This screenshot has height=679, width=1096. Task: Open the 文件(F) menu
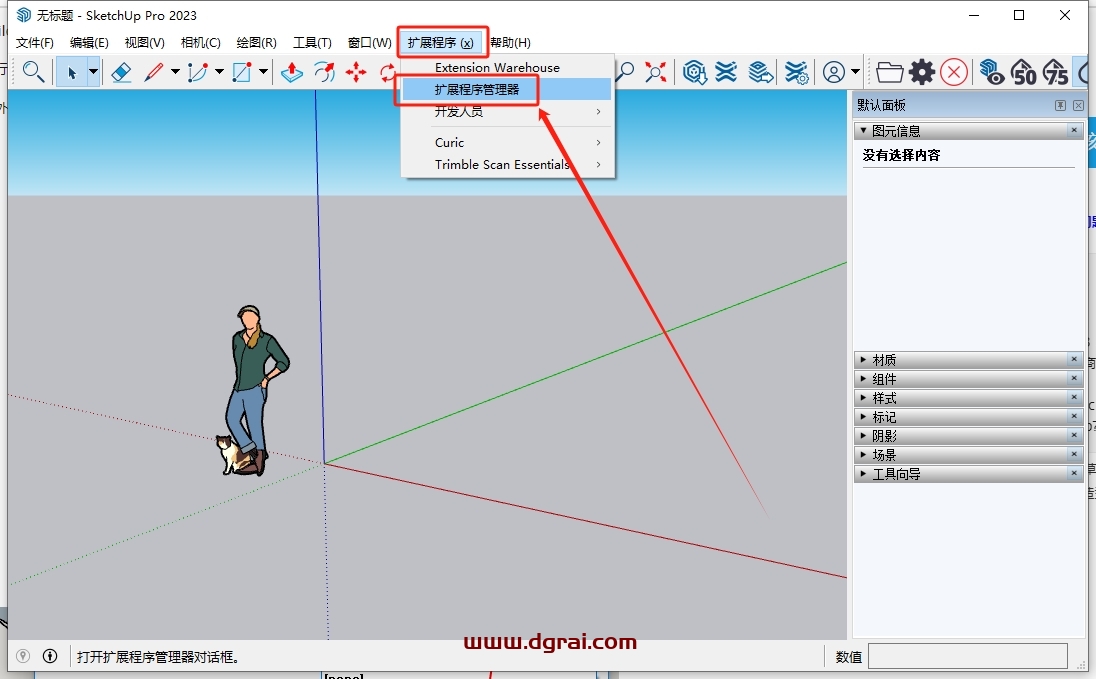[35, 43]
